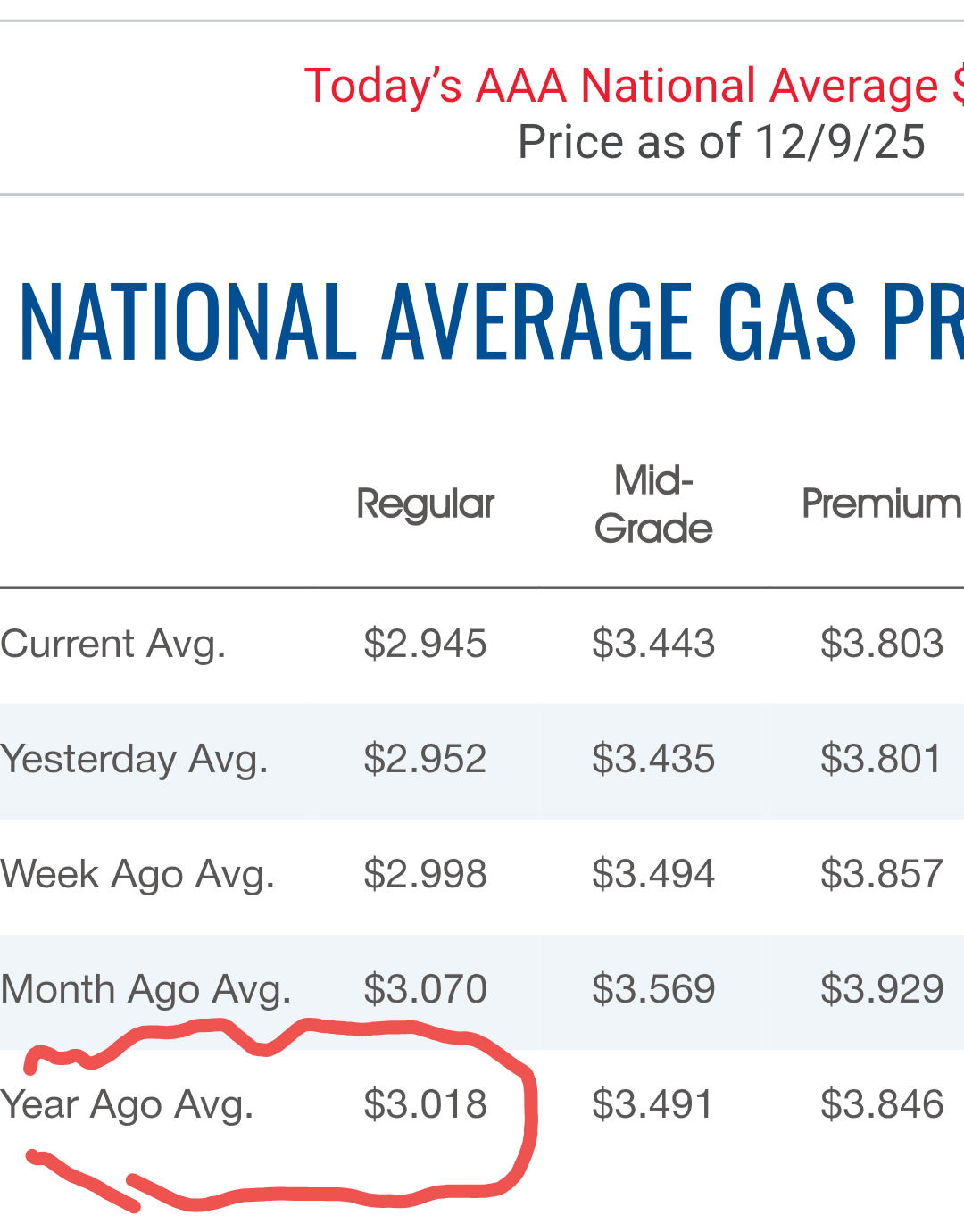Click the current Mid-Grade price $3.443
This screenshot has height=1232, width=964.
[x=653, y=644]
